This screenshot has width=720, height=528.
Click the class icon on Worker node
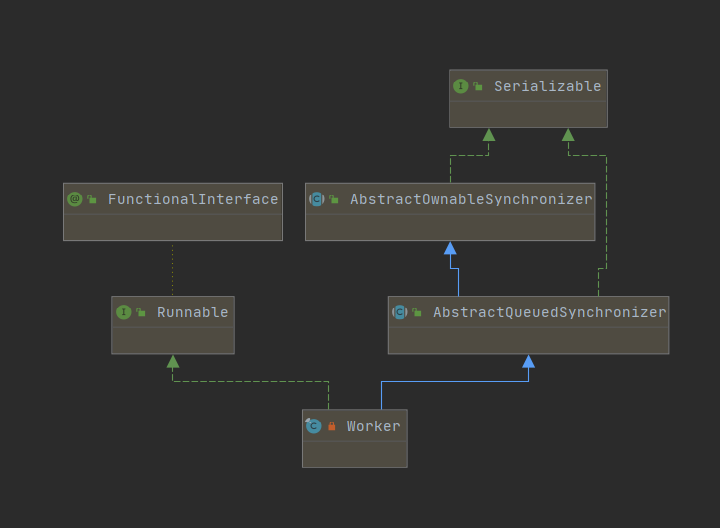coord(314,426)
